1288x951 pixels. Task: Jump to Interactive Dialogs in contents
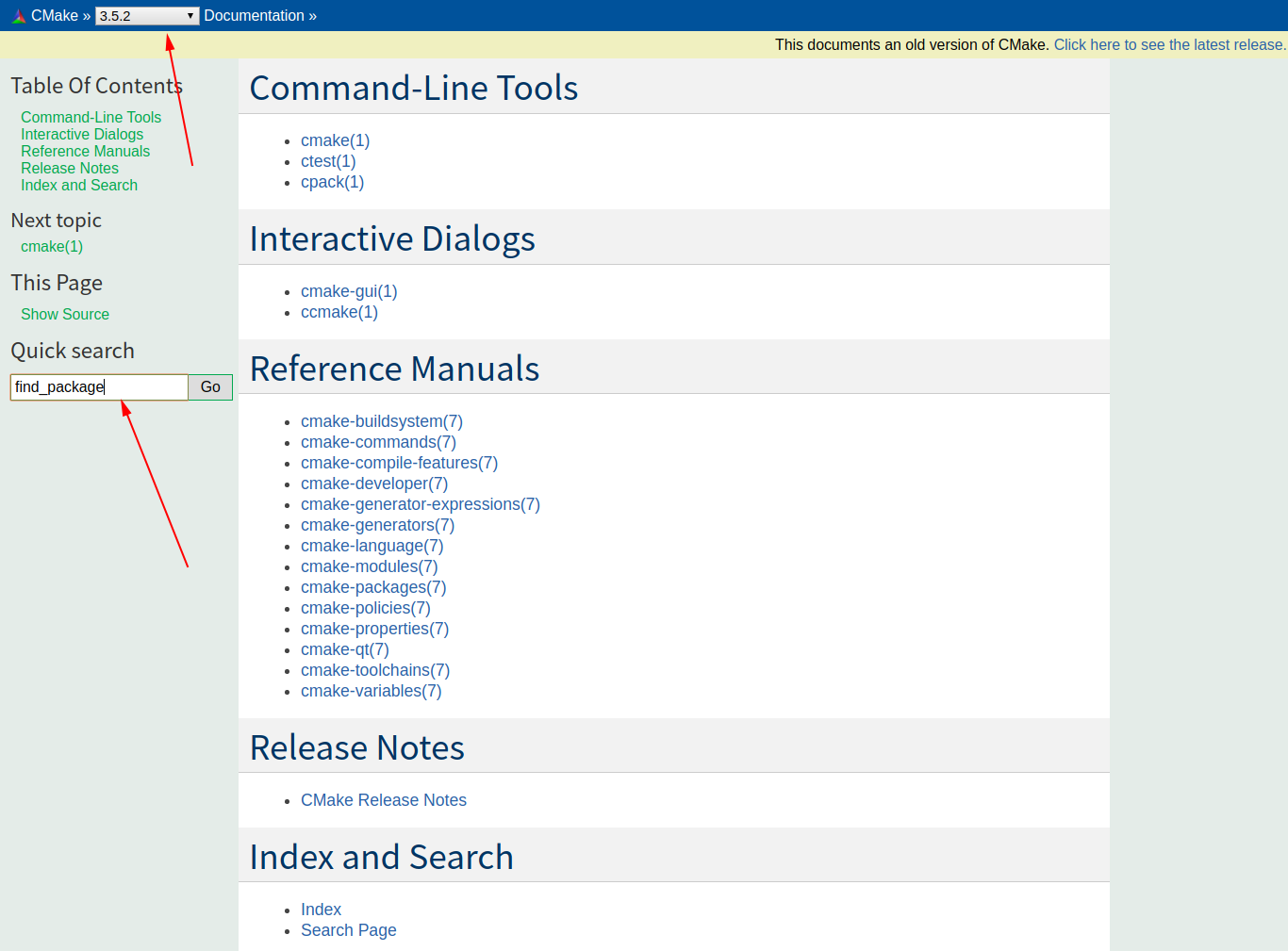(82, 134)
